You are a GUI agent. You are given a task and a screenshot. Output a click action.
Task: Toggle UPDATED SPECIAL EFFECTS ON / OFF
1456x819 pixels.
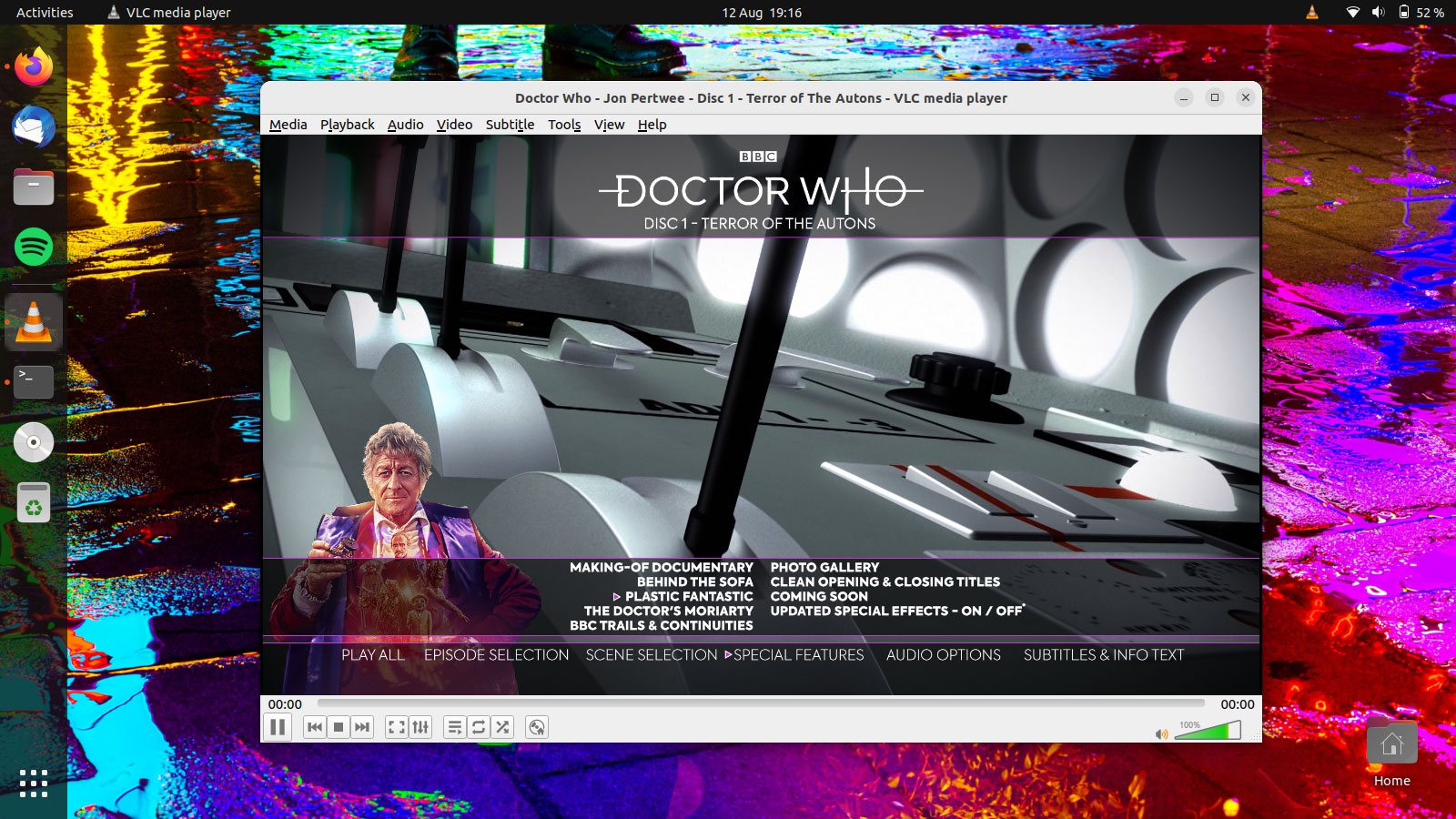[x=896, y=611]
